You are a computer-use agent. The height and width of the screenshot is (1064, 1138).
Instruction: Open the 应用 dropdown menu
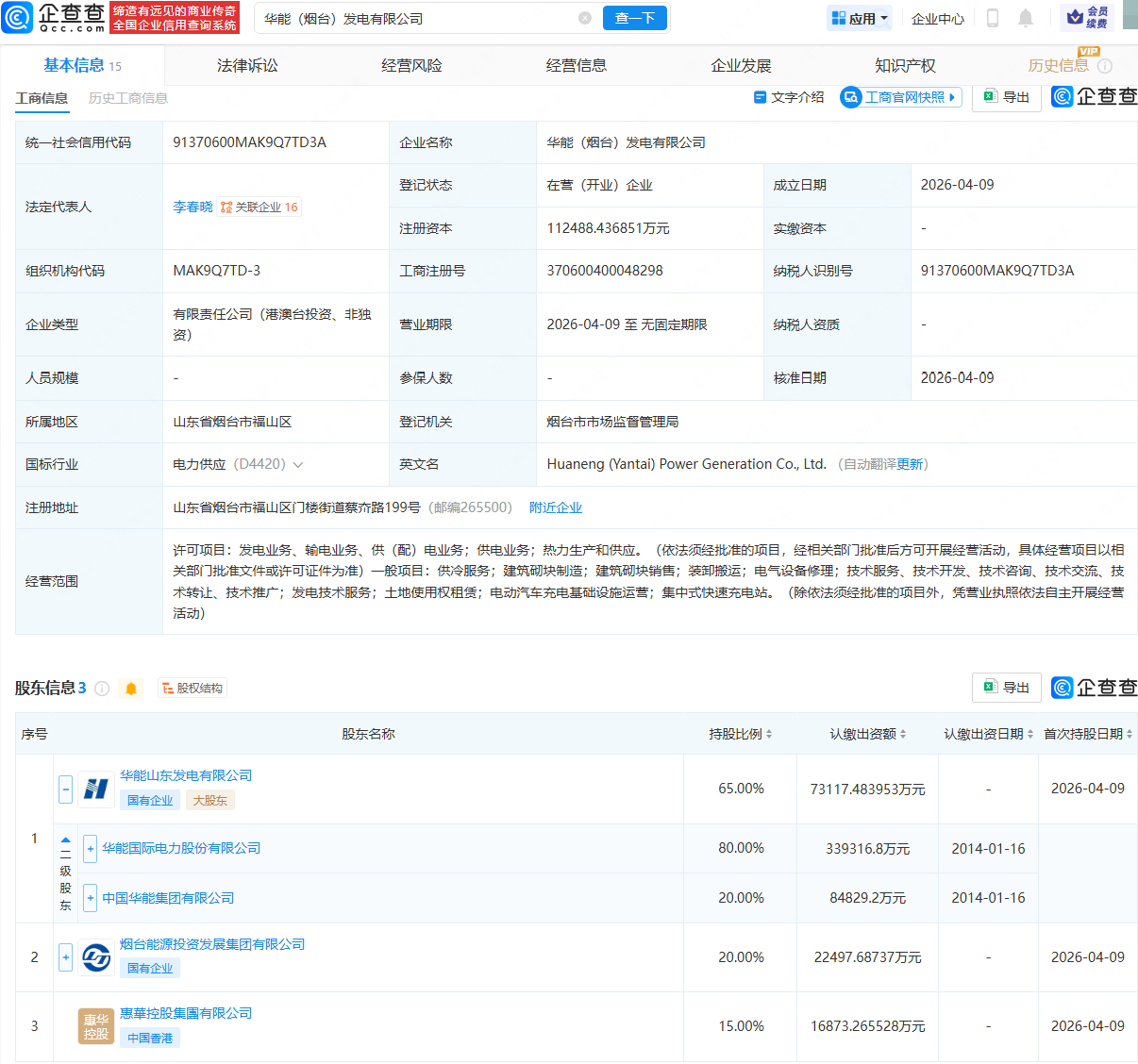[859, 18]
